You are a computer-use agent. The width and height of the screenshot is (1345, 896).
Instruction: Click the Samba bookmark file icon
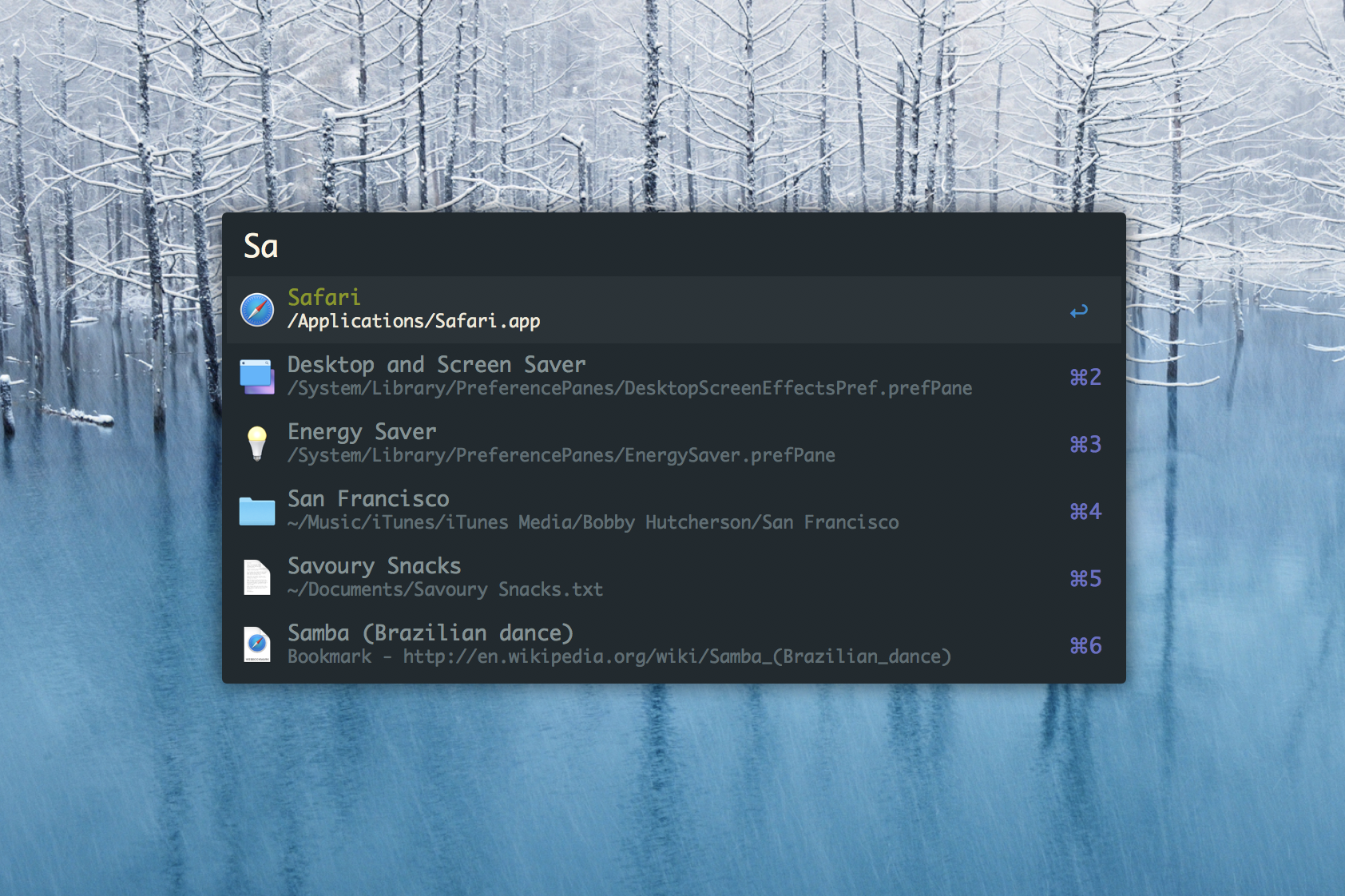[x=257, y=644]
